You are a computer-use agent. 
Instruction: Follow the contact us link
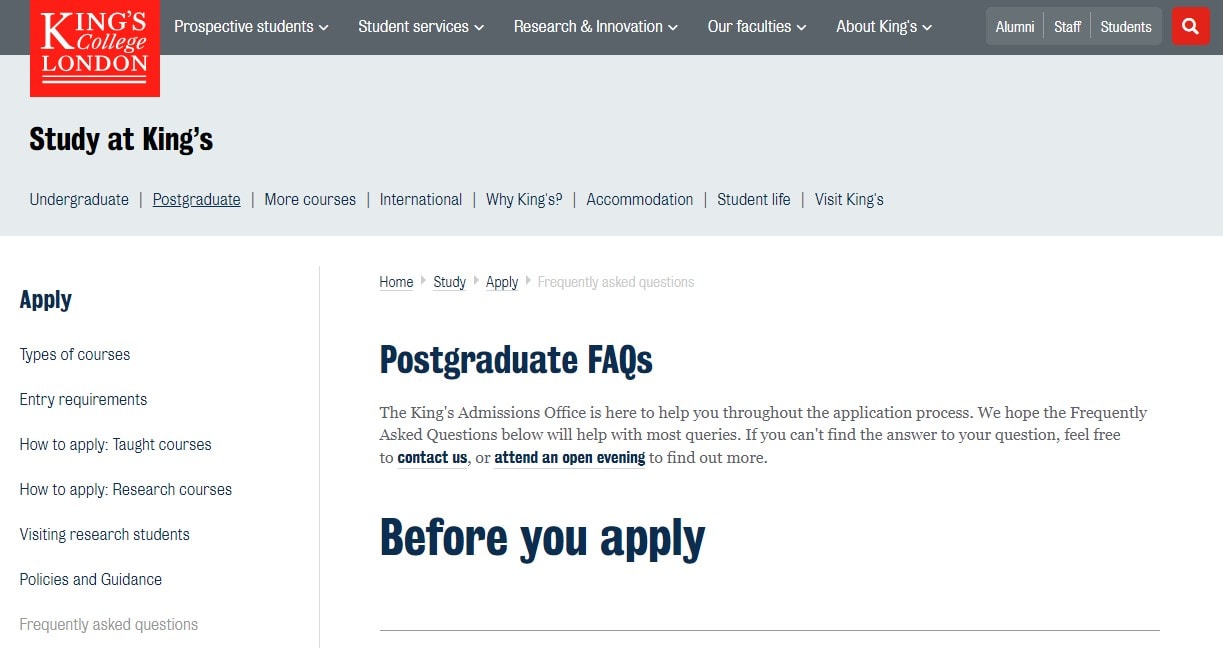click(x=432, y=458)
